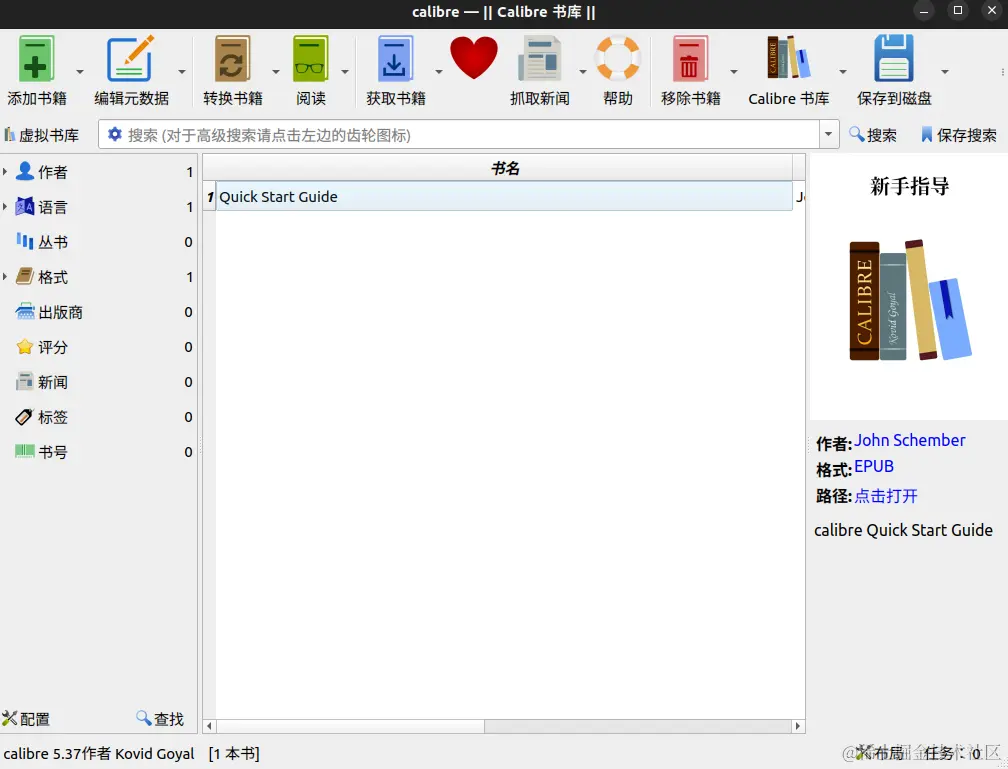Open dropdown arrow next to 抓取新闻
This screenshot has width=1008, height=769.
pos(583,71)
